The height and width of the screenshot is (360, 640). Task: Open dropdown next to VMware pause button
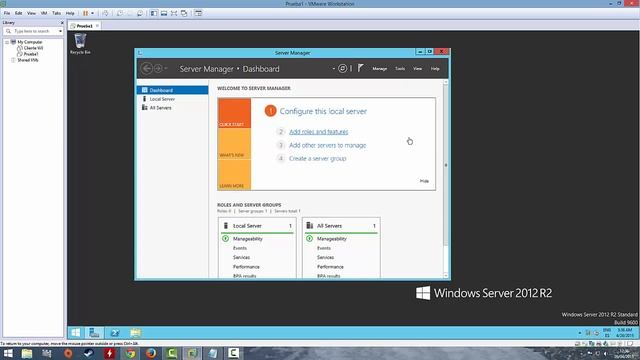(x=93, y=13)
